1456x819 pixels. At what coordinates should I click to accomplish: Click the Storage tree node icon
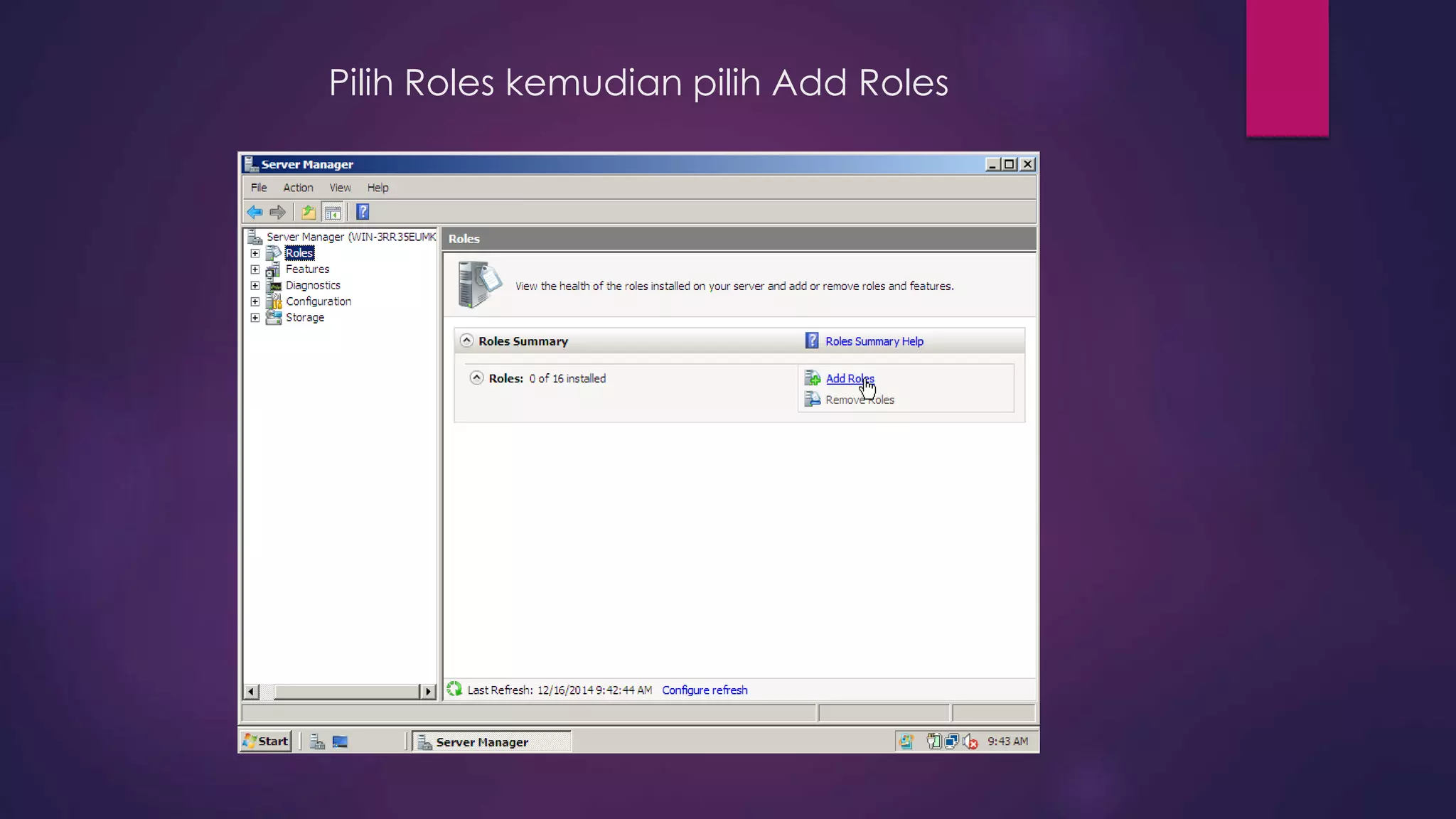point(274,318)
